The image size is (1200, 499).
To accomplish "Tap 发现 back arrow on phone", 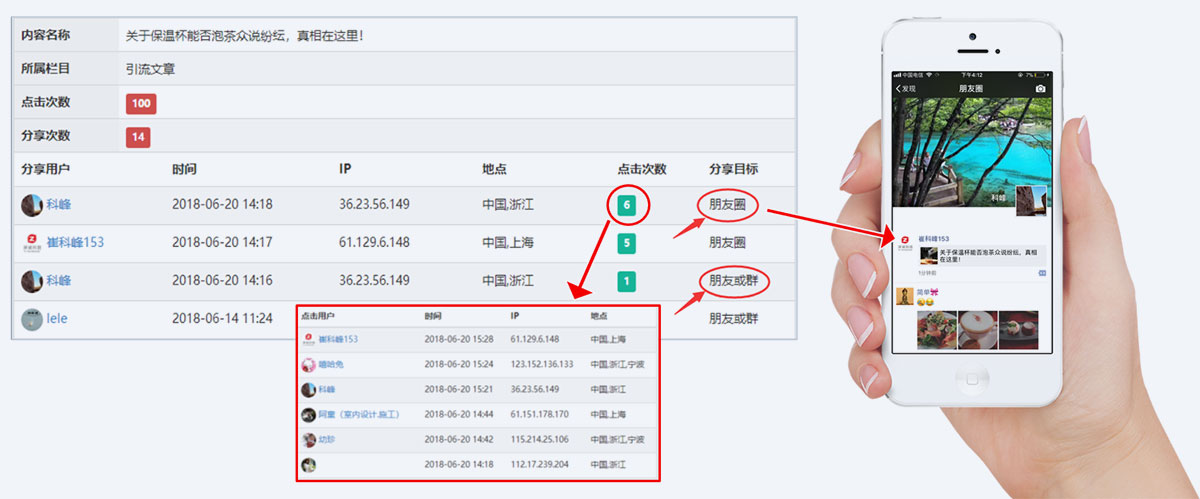I will pos(906,89).
